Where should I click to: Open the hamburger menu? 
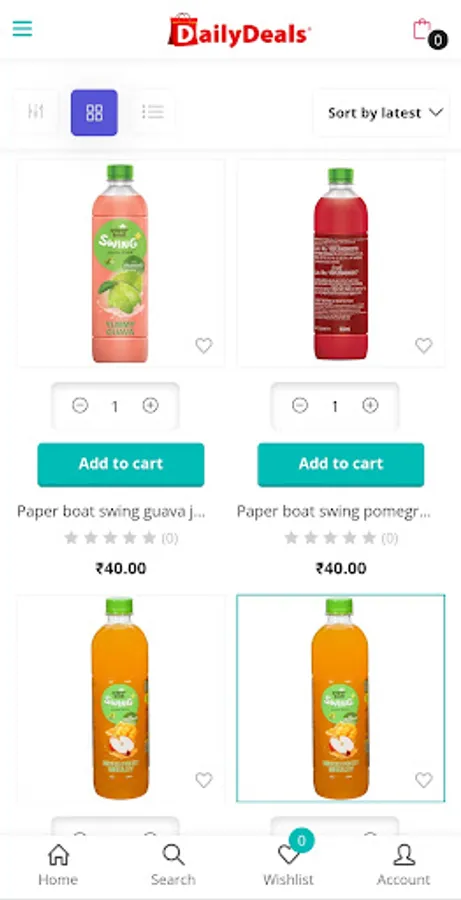[x=22, y=28]
